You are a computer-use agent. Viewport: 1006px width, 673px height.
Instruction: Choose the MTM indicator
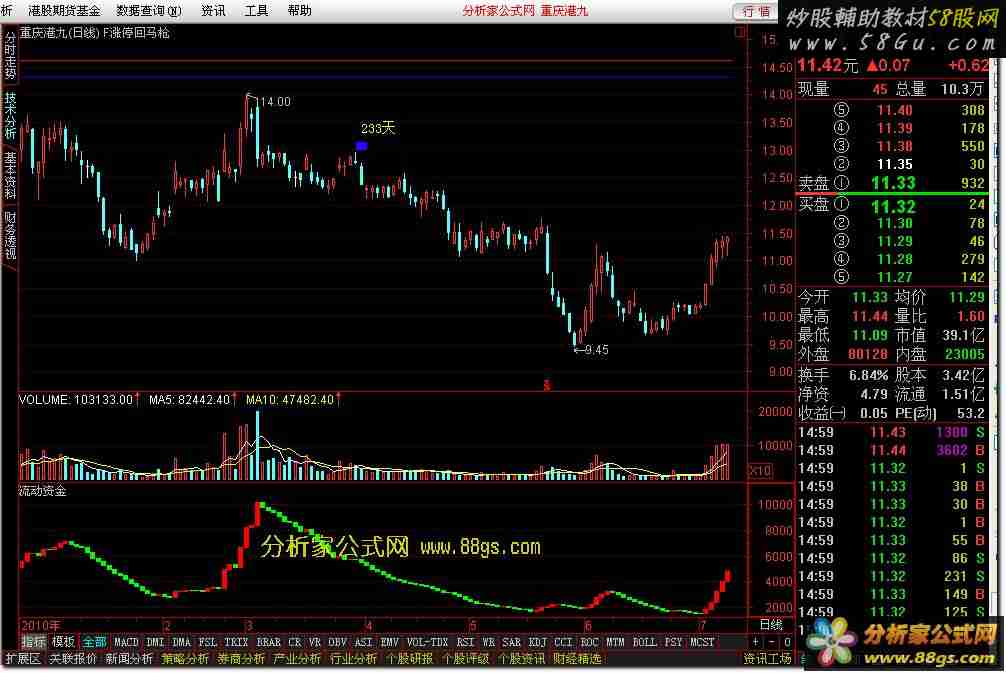point(615,642)
